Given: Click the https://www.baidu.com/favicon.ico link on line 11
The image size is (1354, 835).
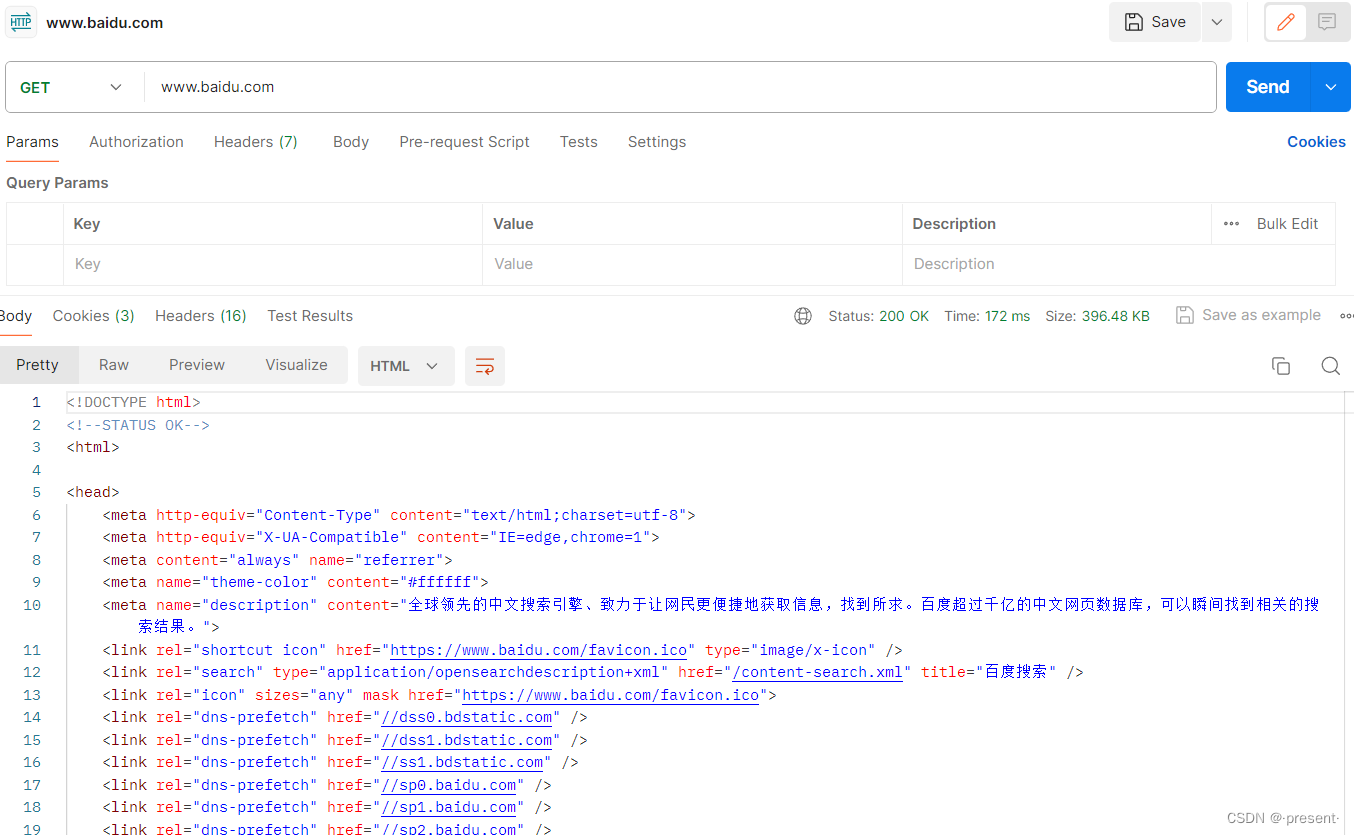Looking at the screenshot, I should (539, 650).
